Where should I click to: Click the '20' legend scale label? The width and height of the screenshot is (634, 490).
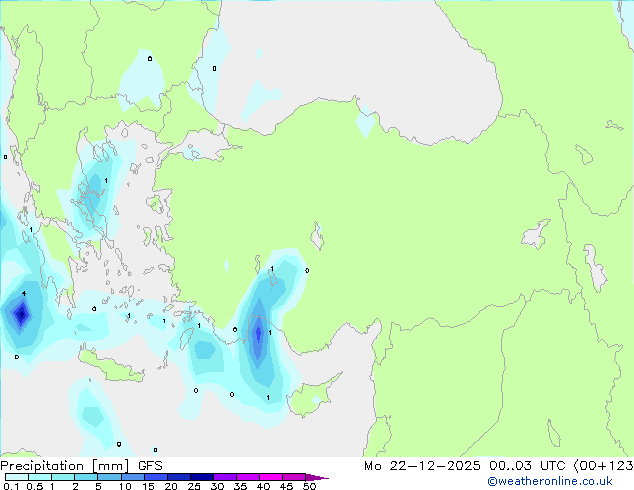(x=171, y=486)
